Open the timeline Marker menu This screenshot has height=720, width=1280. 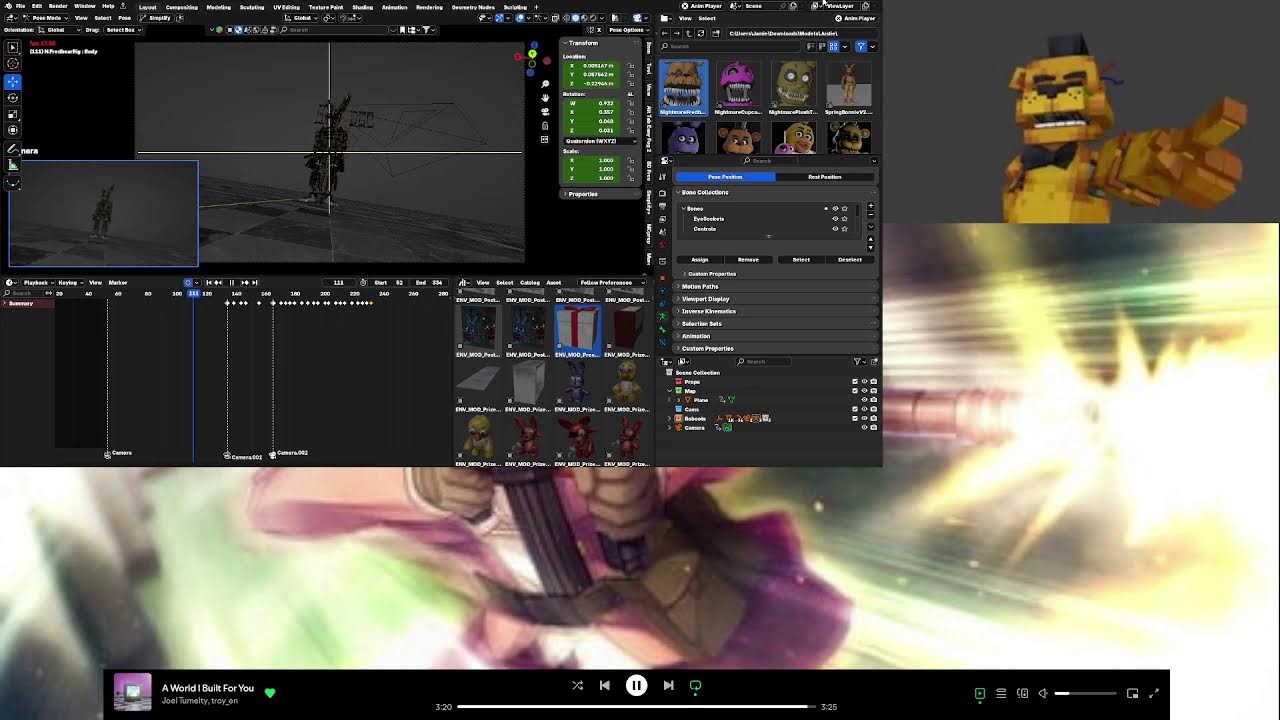click(x=118, y=283)
